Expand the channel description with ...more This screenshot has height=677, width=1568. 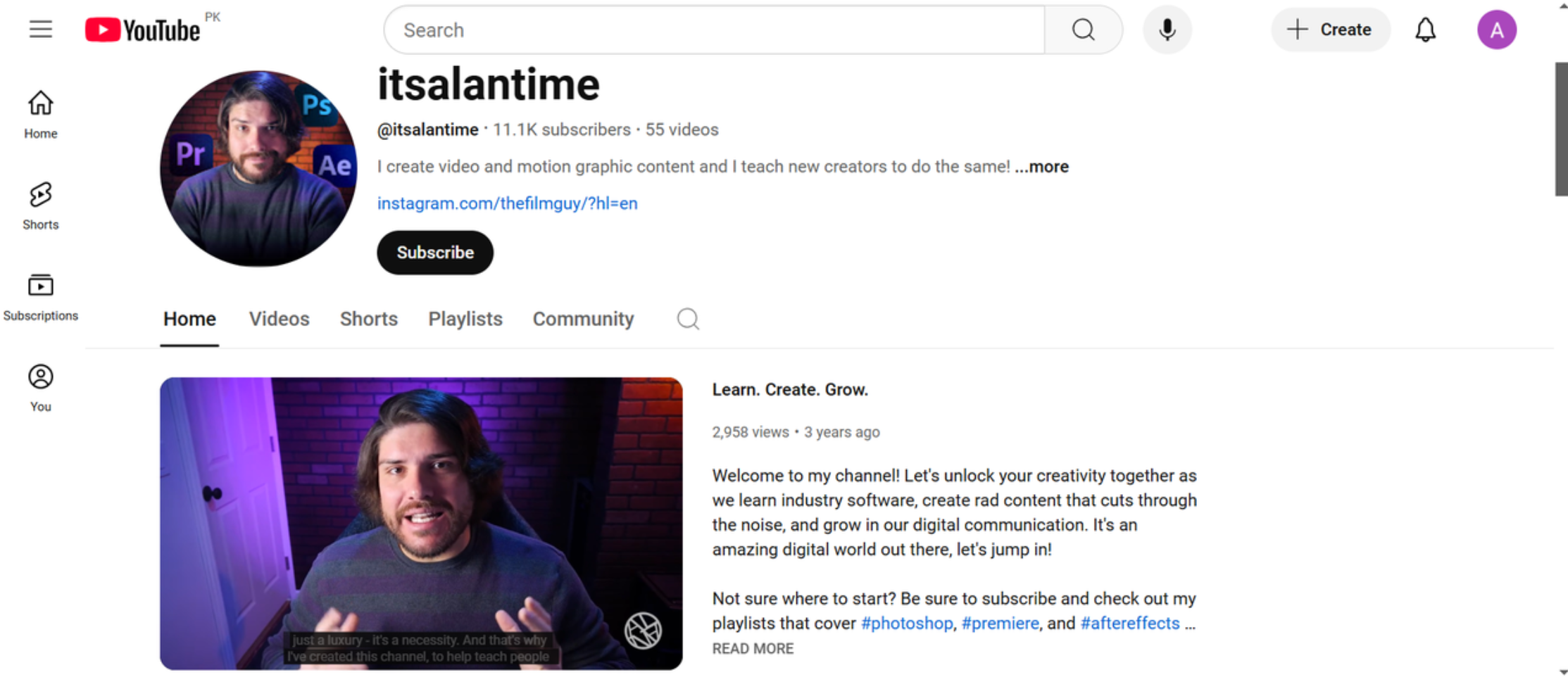[1041, 167]
